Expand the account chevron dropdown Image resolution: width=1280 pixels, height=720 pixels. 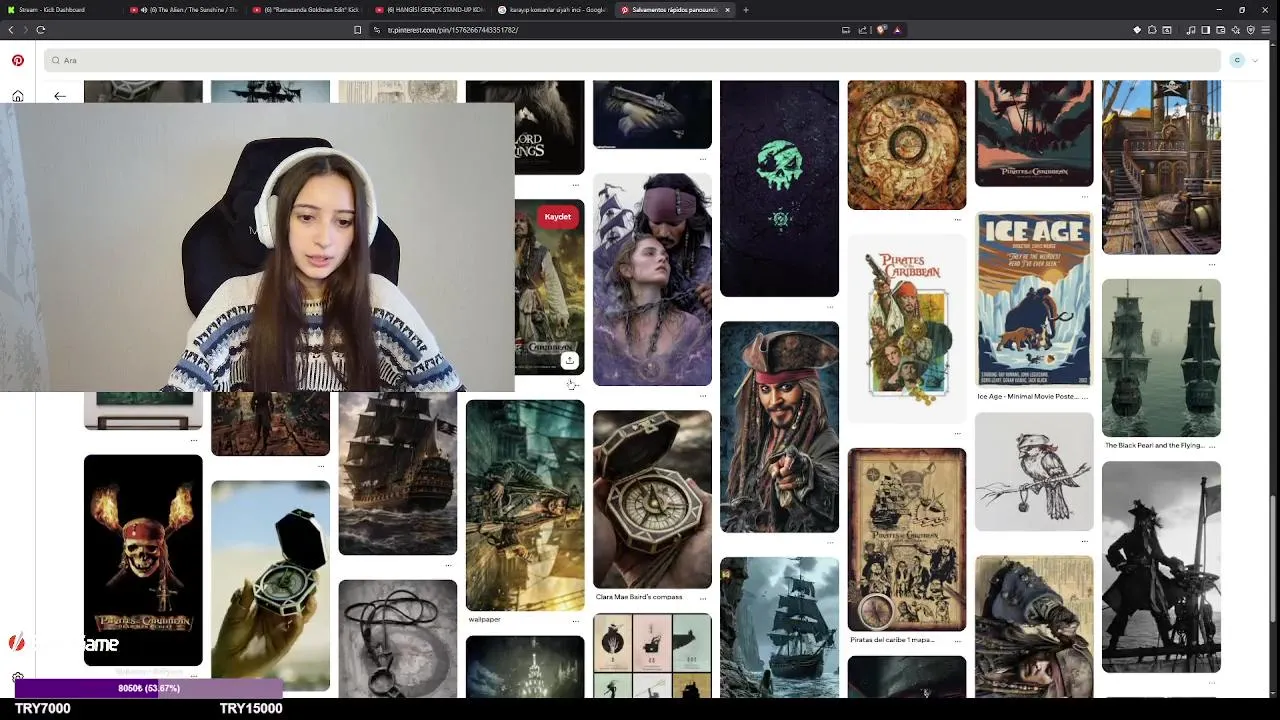tap(1255, 60)
